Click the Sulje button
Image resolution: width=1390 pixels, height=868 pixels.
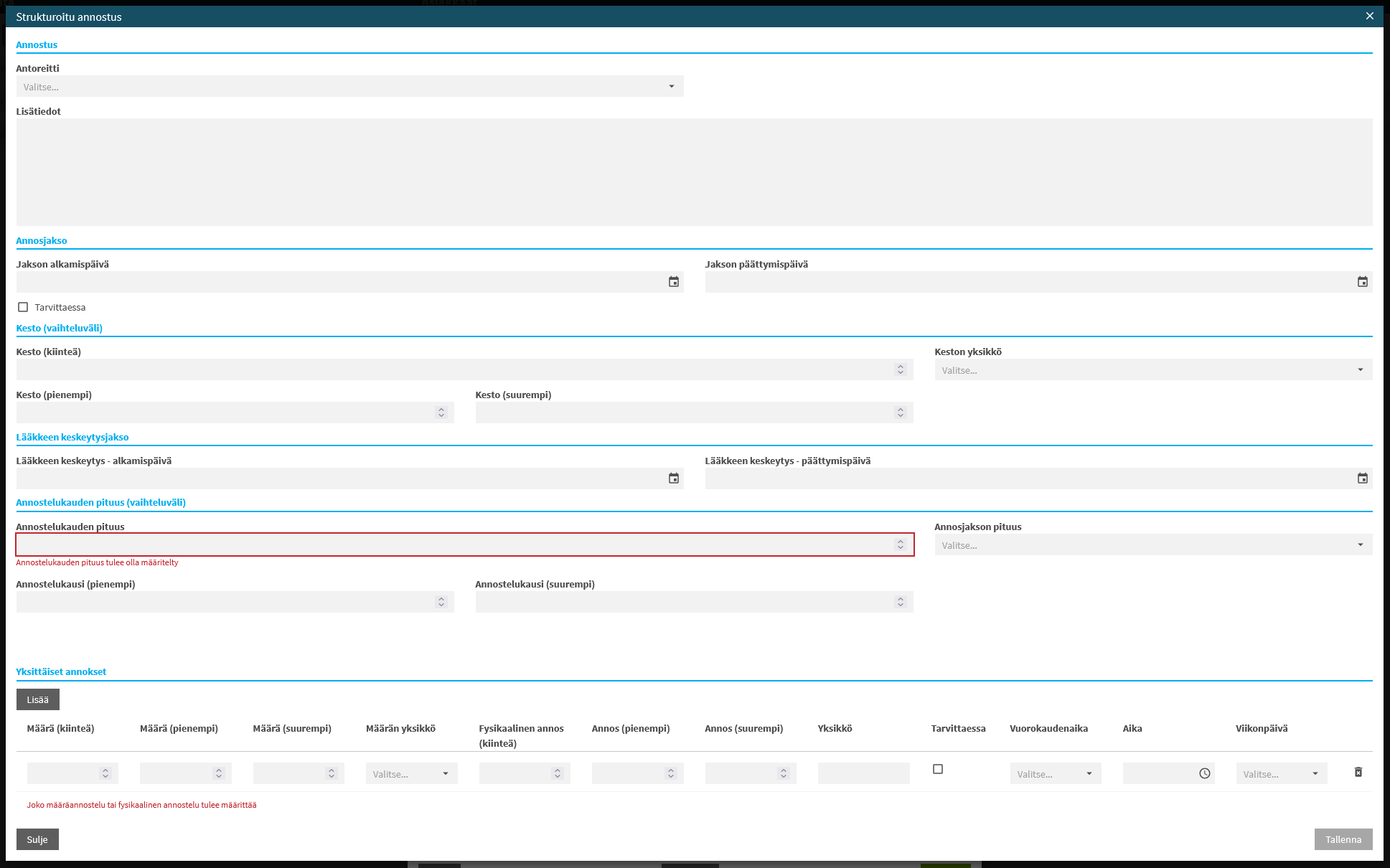[x=37, y=839]
